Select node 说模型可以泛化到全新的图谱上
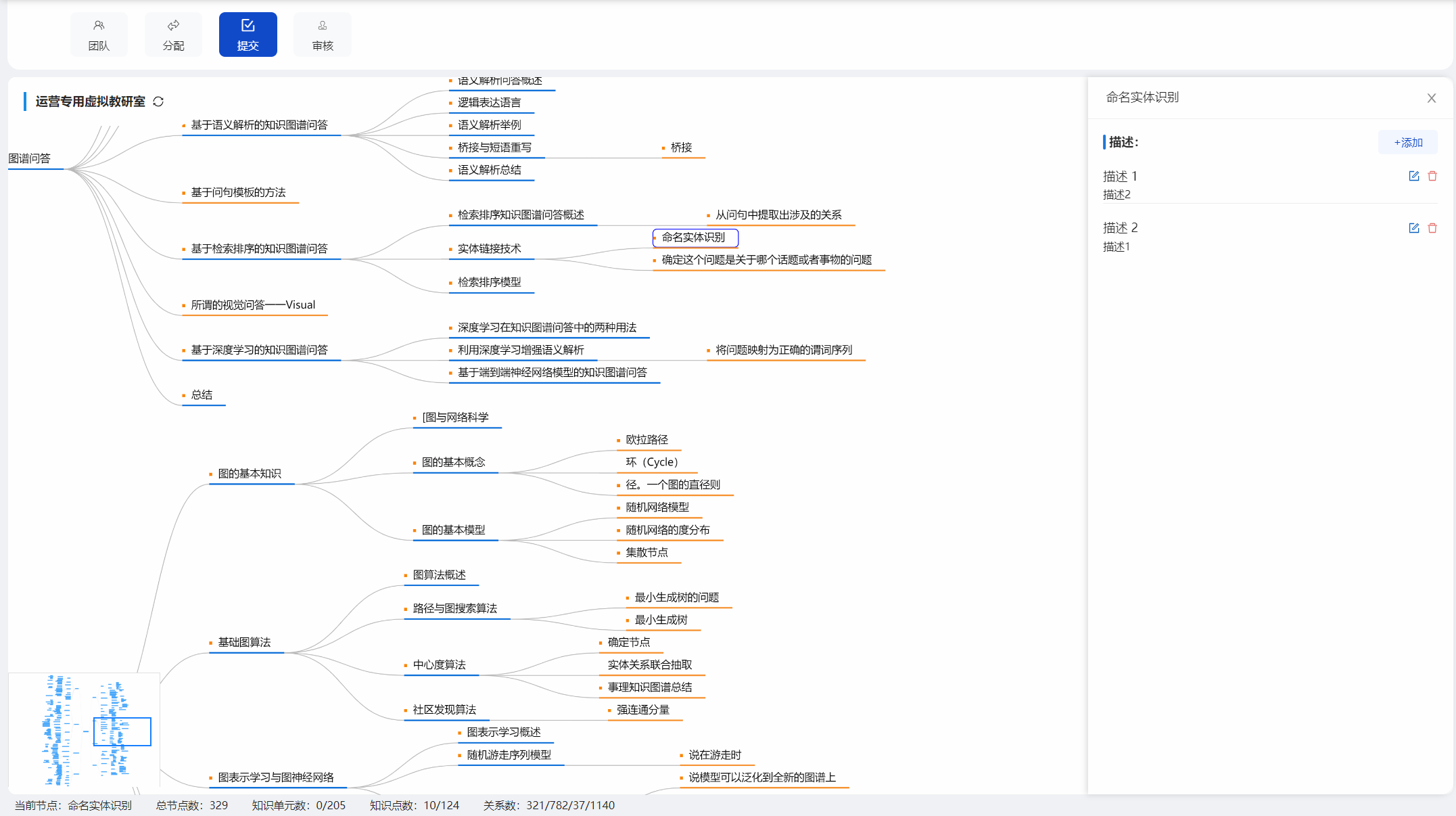 762,777
